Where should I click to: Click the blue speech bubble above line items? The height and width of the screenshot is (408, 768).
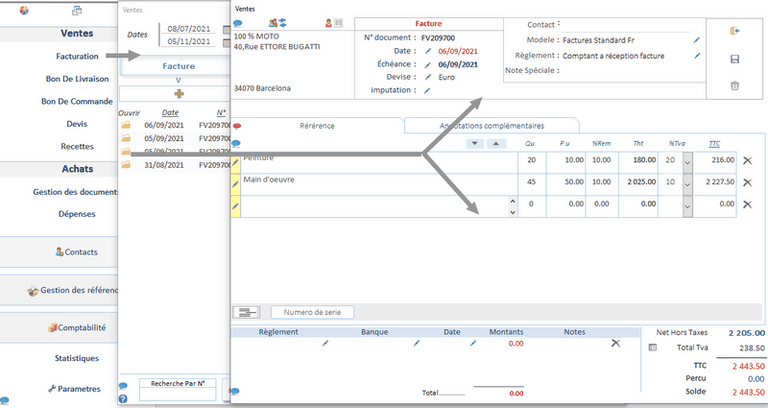pos(236,144)
